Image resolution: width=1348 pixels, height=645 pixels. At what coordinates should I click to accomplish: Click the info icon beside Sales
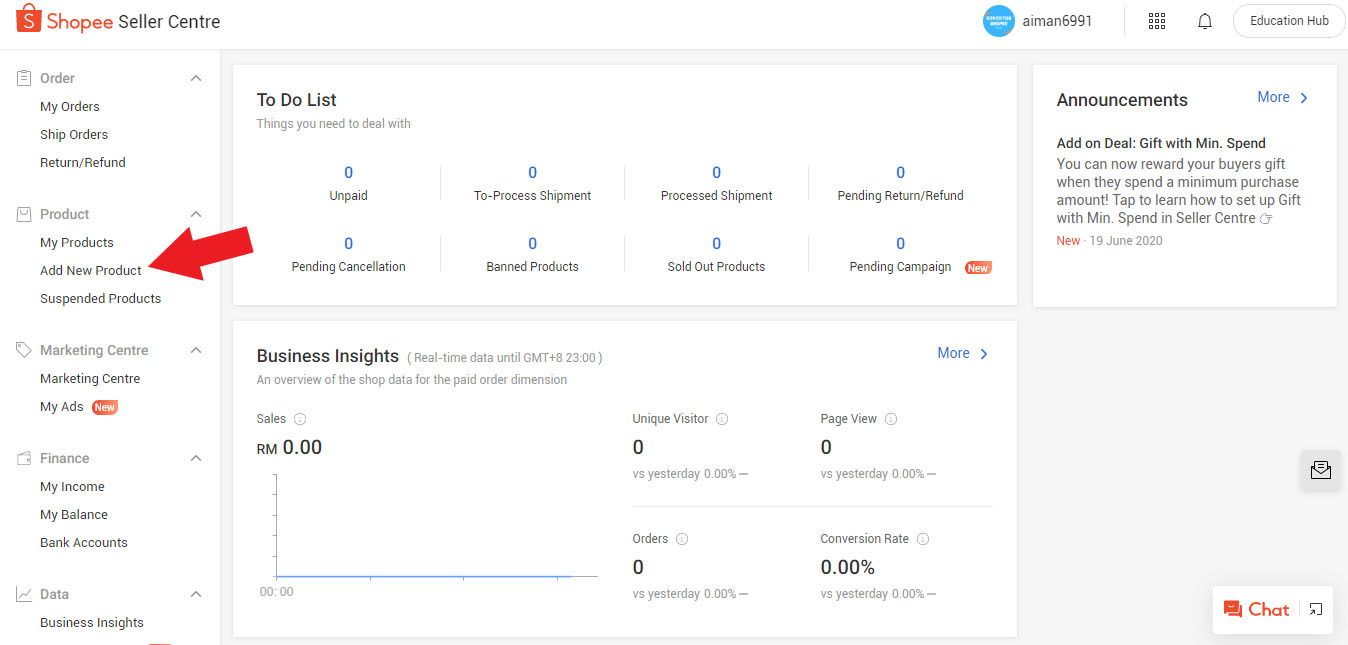300,419
